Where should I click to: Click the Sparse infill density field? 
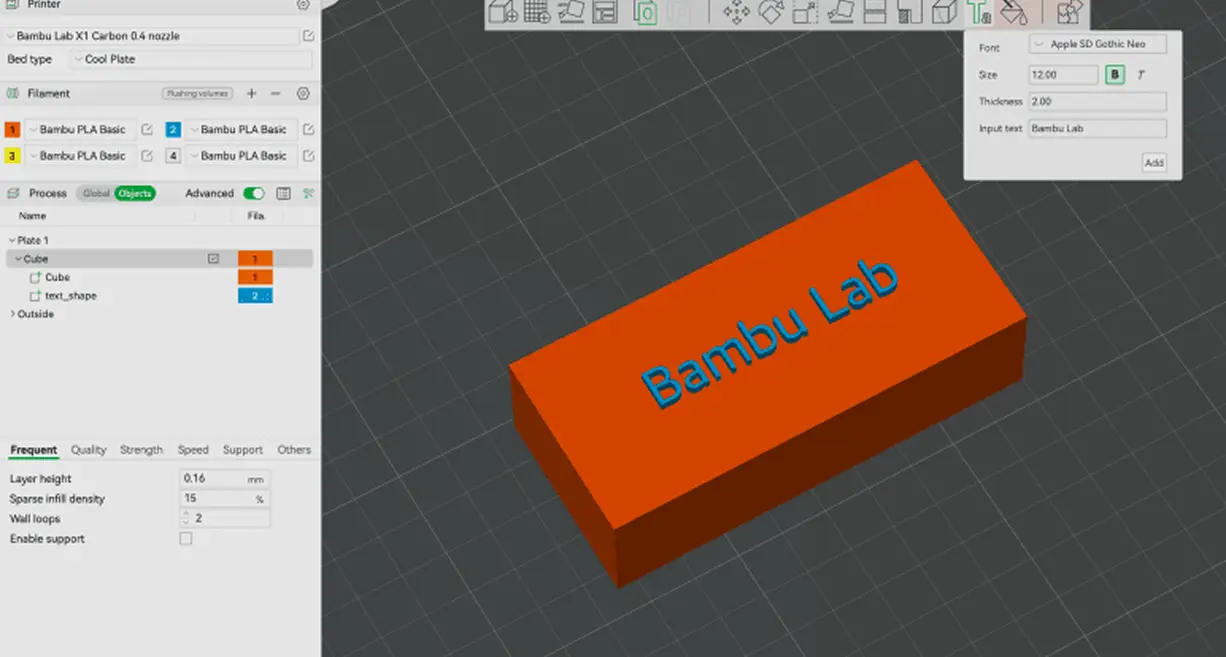225,499
